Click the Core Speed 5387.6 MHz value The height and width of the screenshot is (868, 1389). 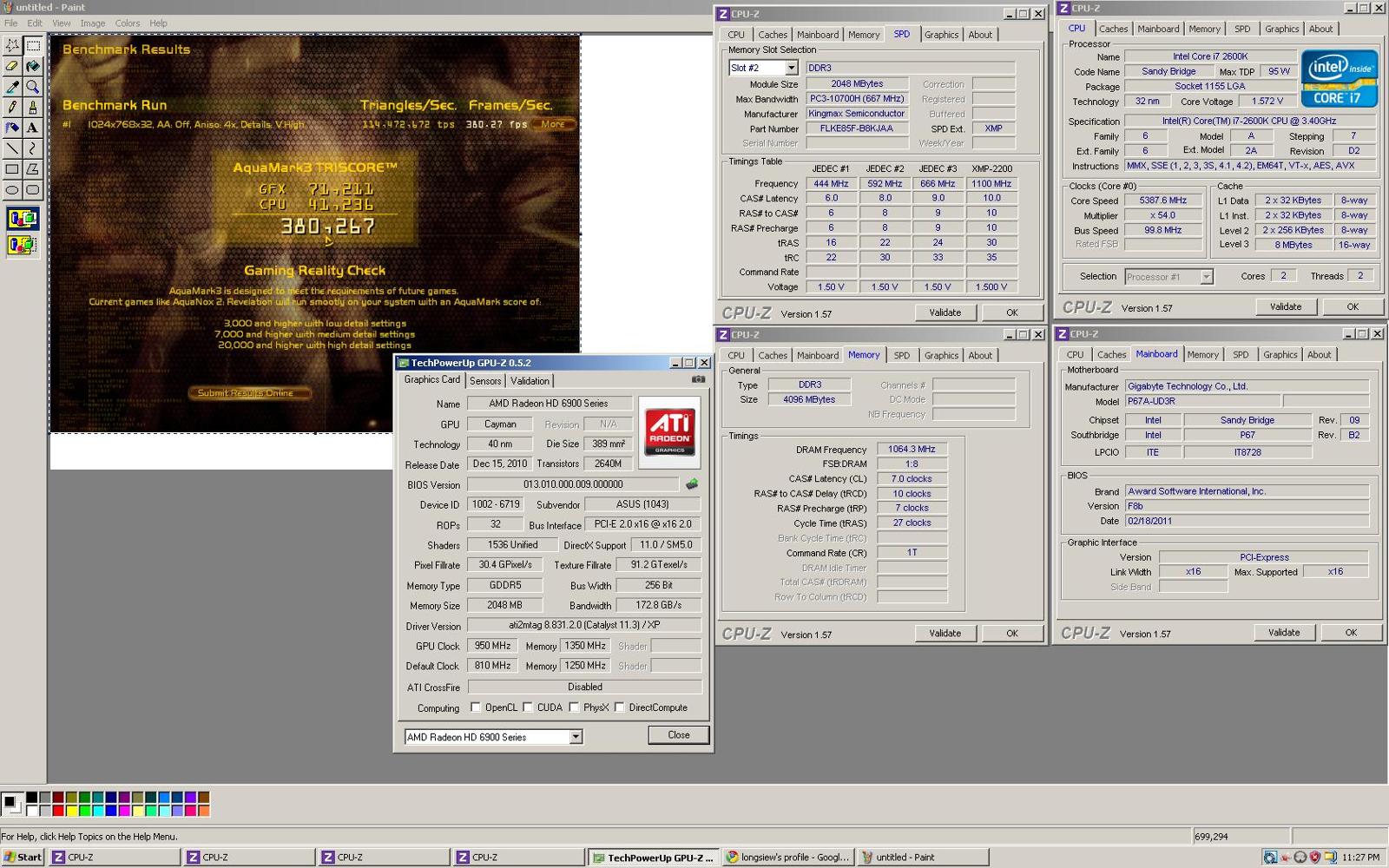point(1162,201)
